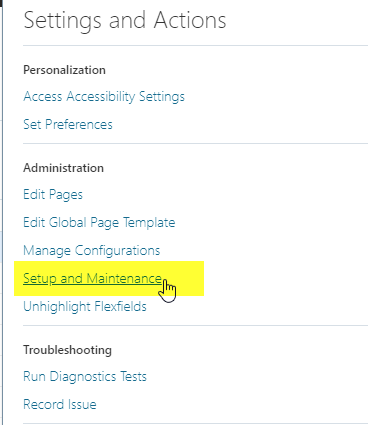Open Manage Configurations link
Image resolution: width=368 pixels, height=425 pixels.
pyautogui.click(x=92, y=251)
